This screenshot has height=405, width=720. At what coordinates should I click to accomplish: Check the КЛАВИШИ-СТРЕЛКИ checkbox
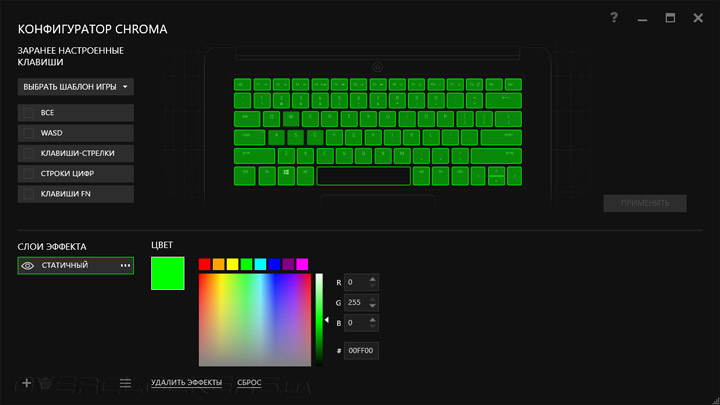pyautogui.click(x=28, y=153)
